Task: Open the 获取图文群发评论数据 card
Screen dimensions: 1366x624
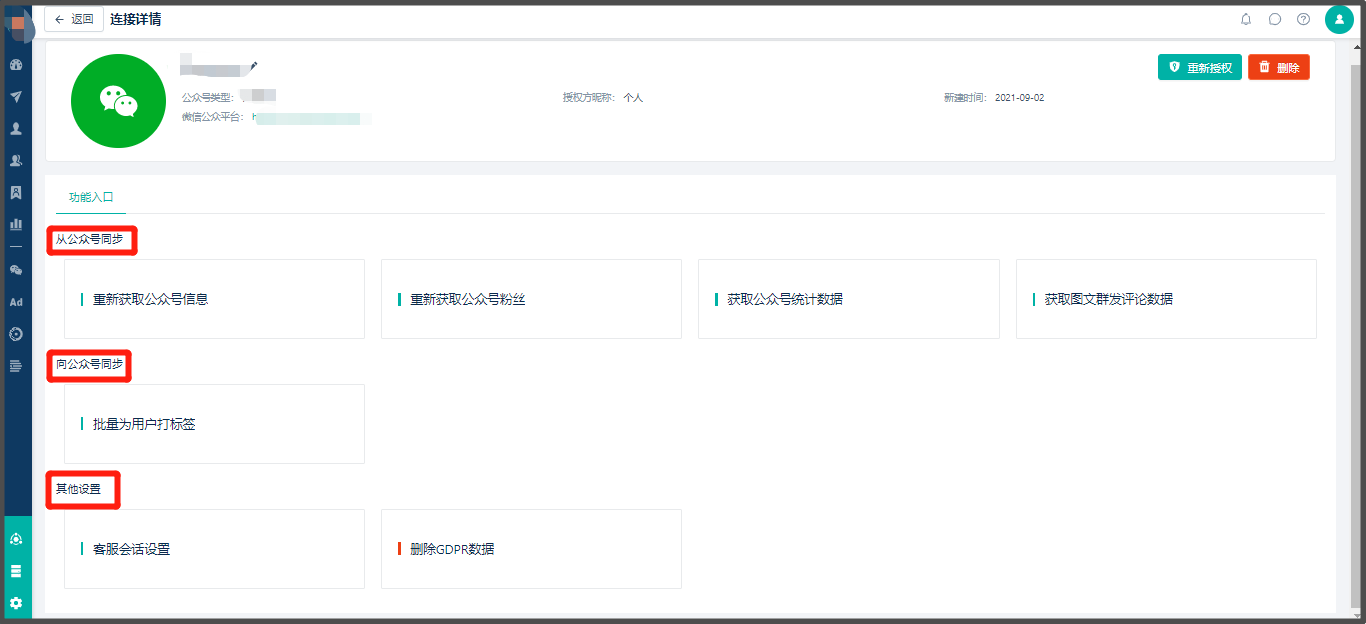Action: coord(1166,299)
